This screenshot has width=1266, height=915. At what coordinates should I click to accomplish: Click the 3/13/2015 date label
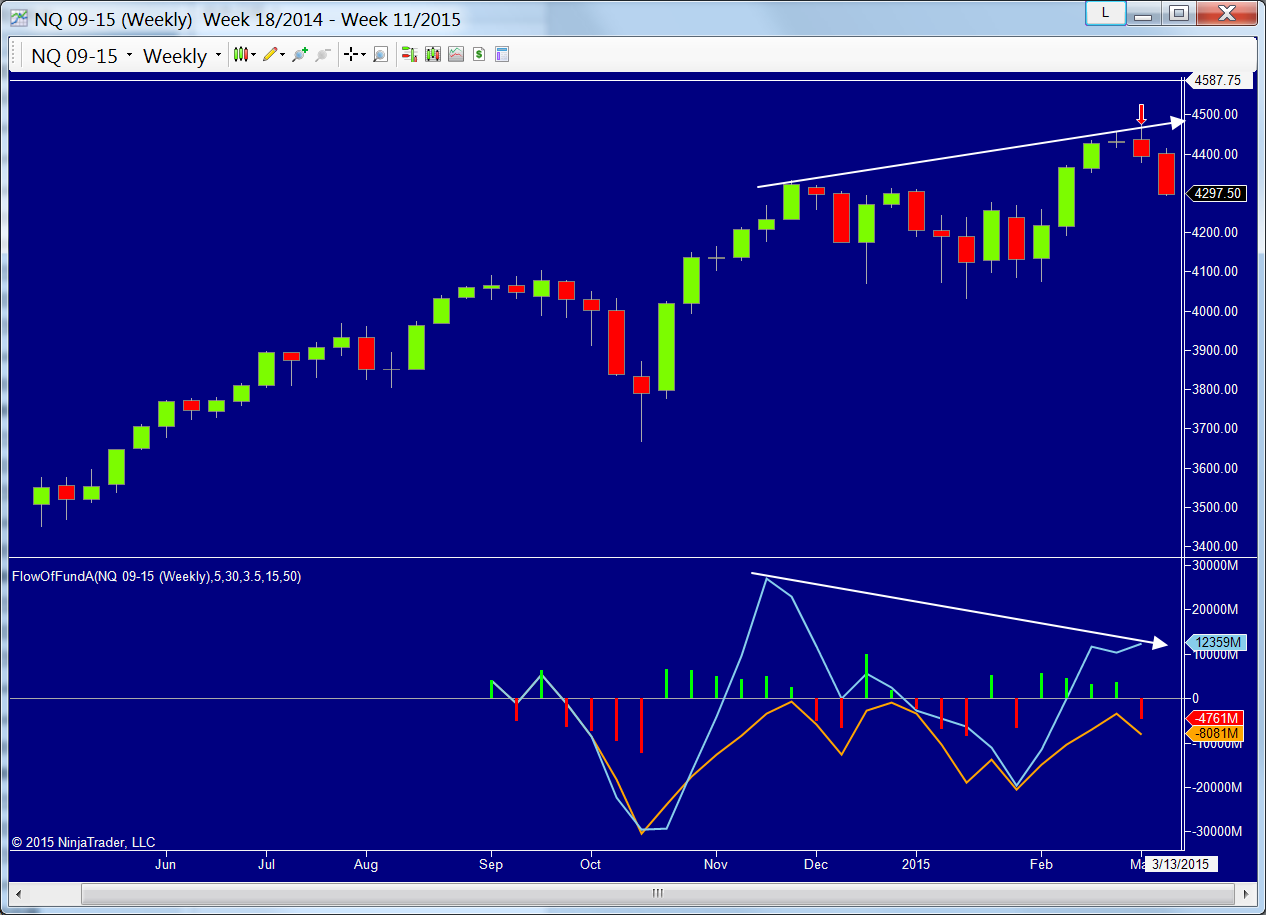click(x=1180, y=864)
